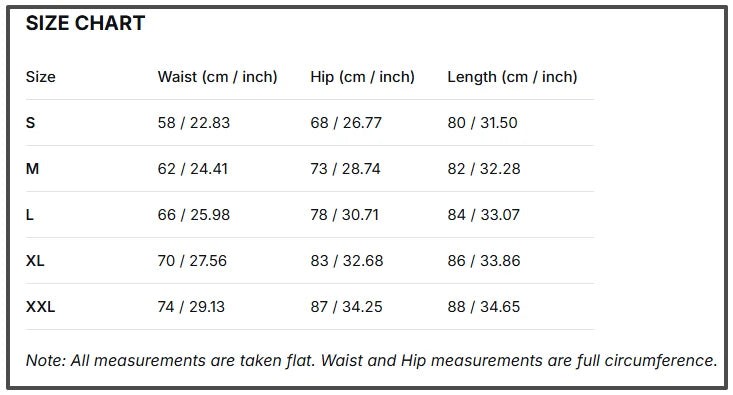Select the S size row label
Screen dimensions: 733x395
pyautogui.click(x=30, y=122)
